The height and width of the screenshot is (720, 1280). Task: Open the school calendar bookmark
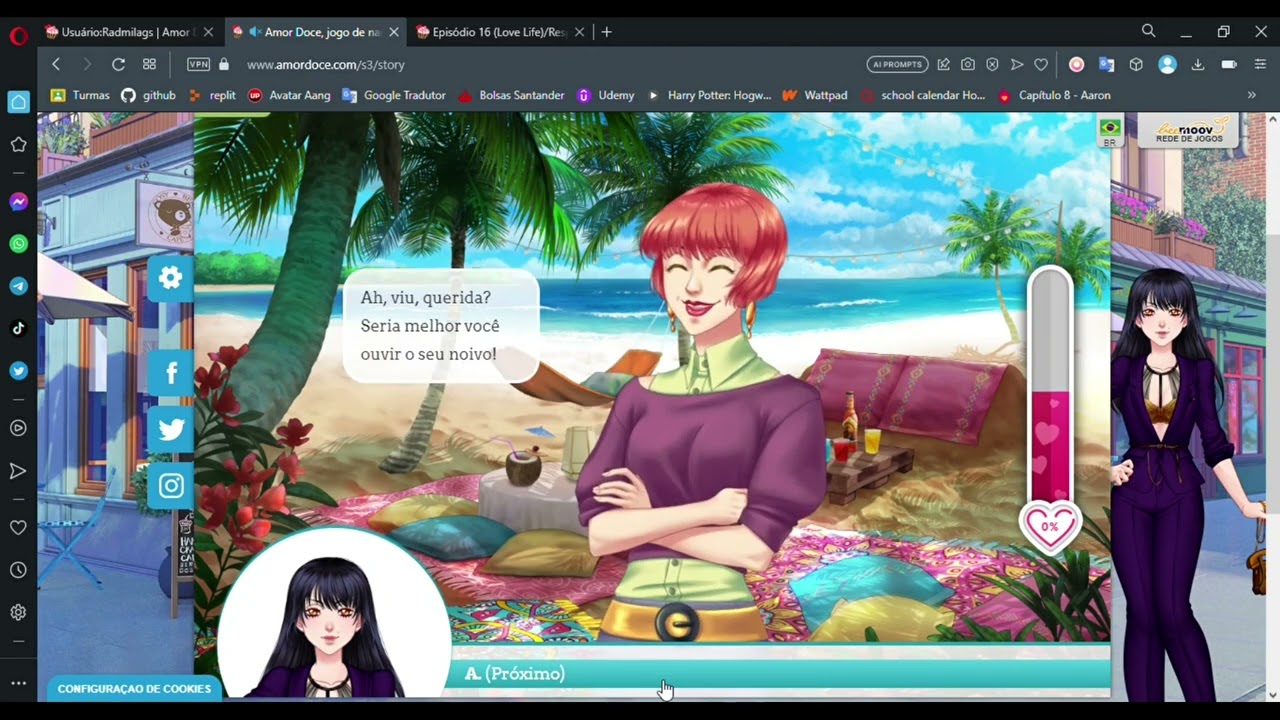click(922, 95)
